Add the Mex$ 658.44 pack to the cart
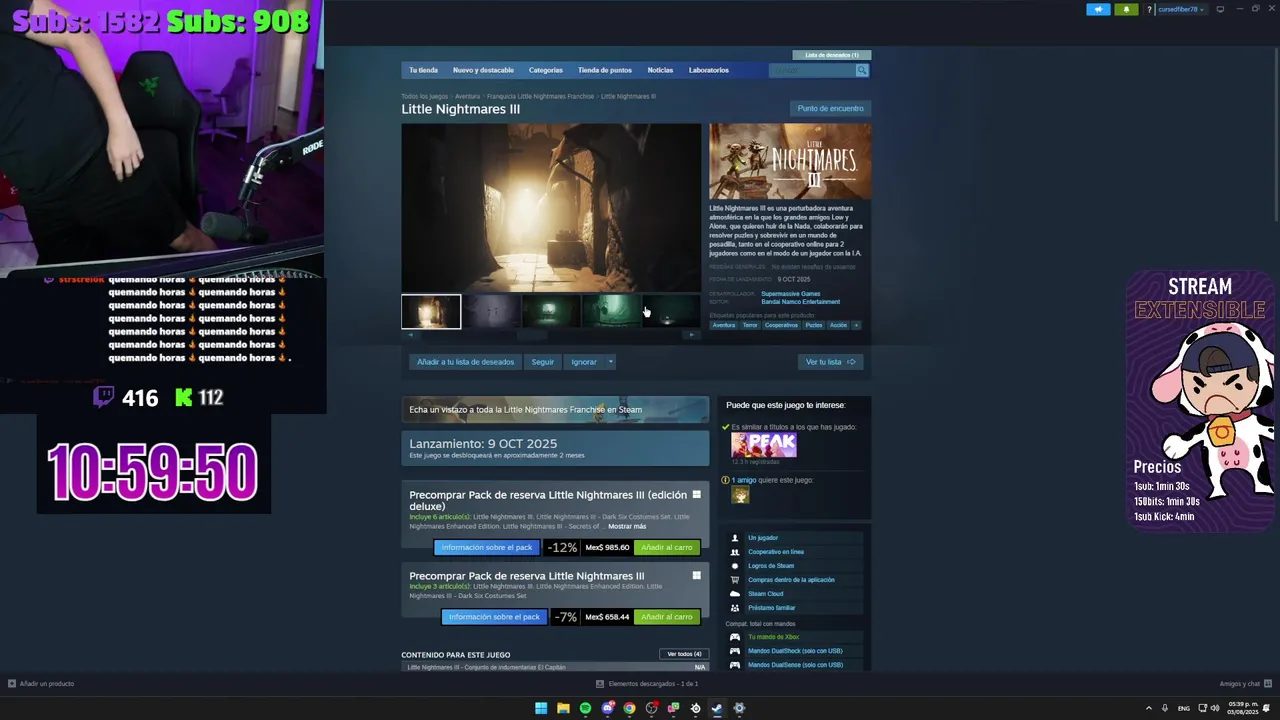1280x720 pixels. point(667,617)
